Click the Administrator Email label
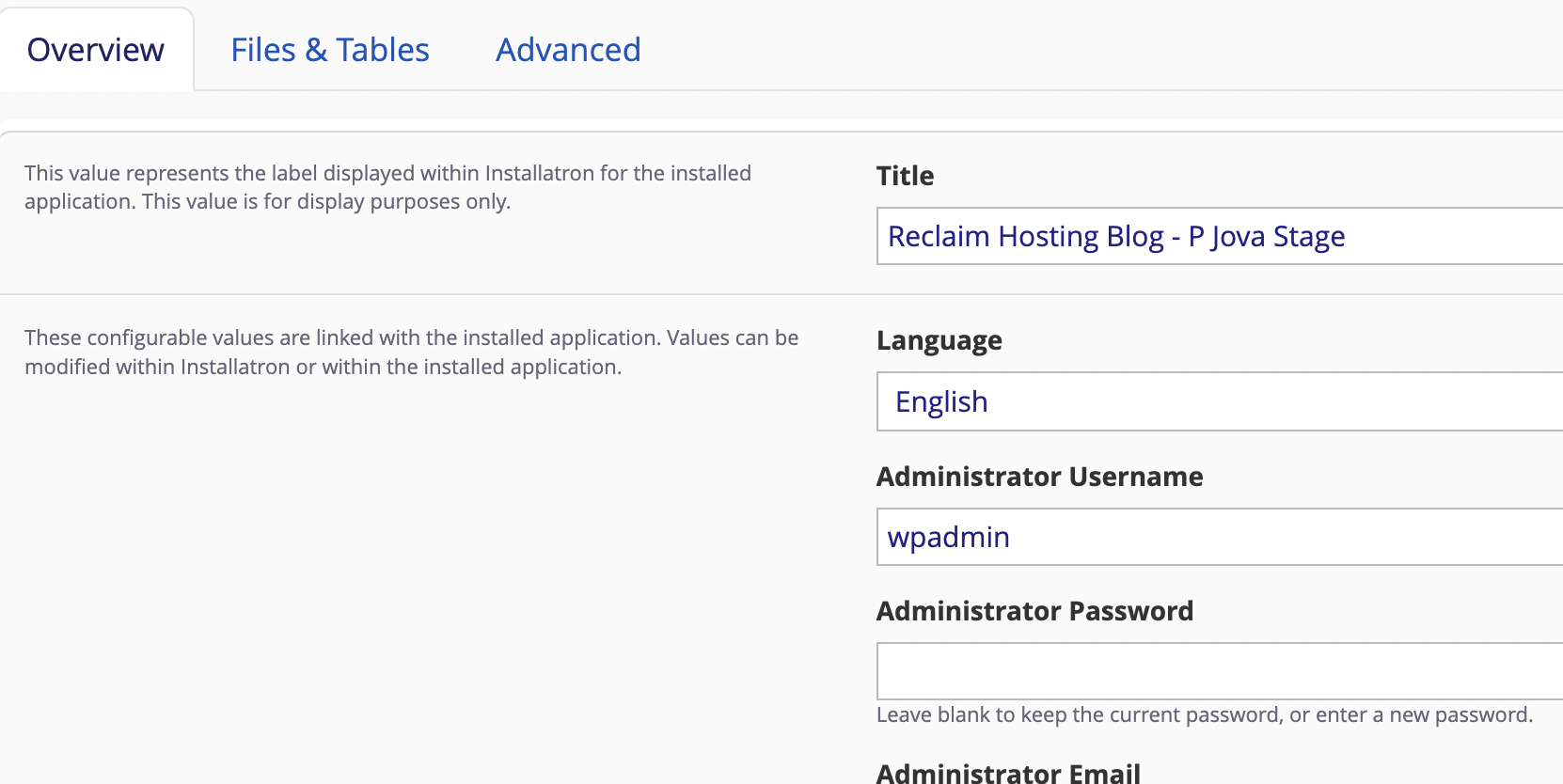1563x784 pixels. [1008, 773]
